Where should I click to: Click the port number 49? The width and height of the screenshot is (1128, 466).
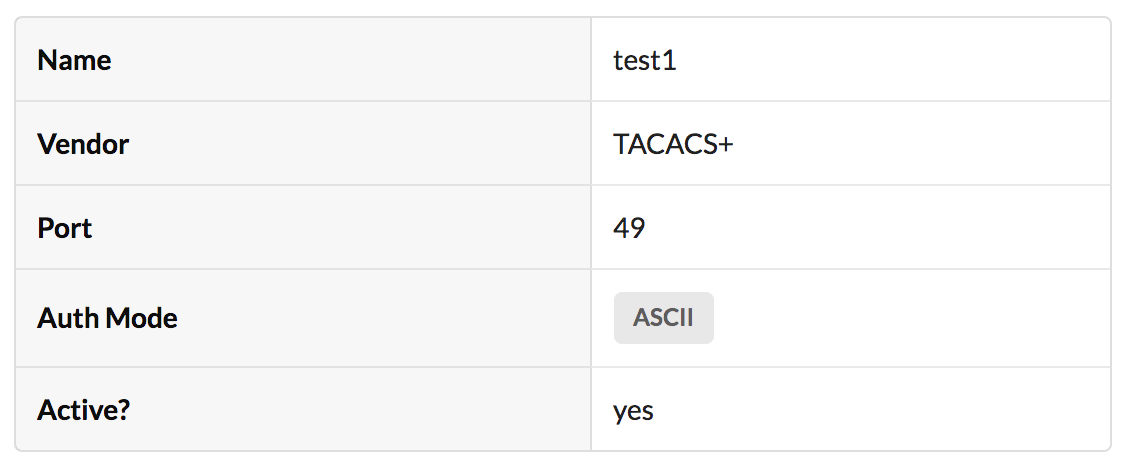(x=629, y=228)
